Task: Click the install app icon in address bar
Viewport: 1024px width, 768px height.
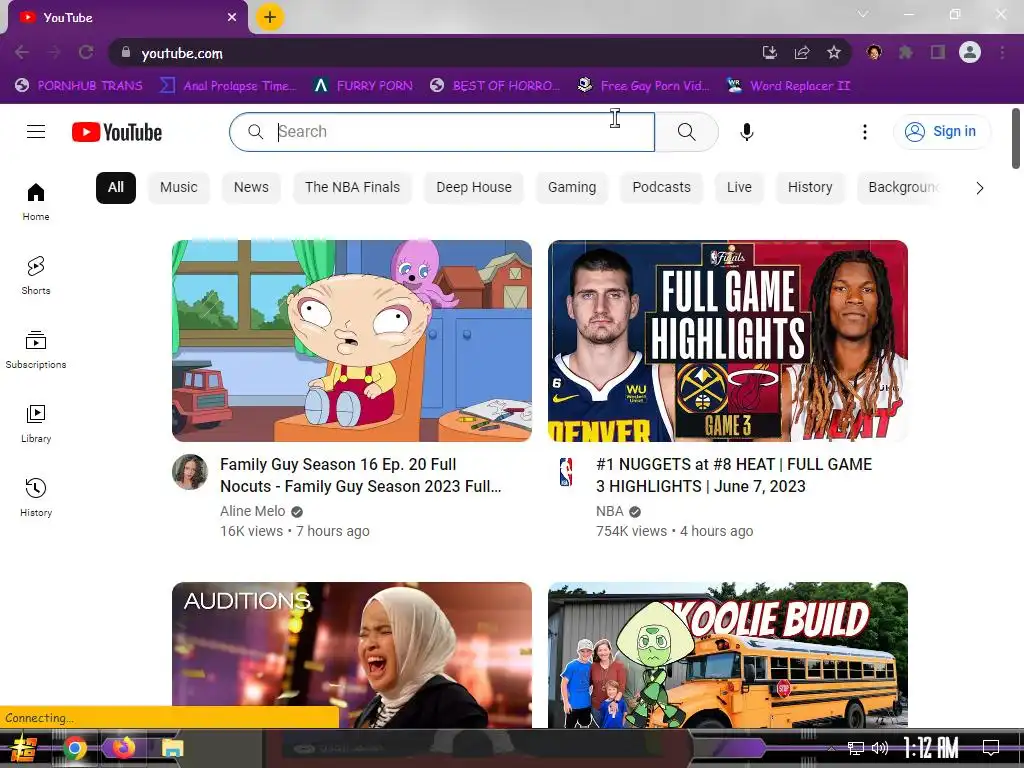Action: coord(770,52)
